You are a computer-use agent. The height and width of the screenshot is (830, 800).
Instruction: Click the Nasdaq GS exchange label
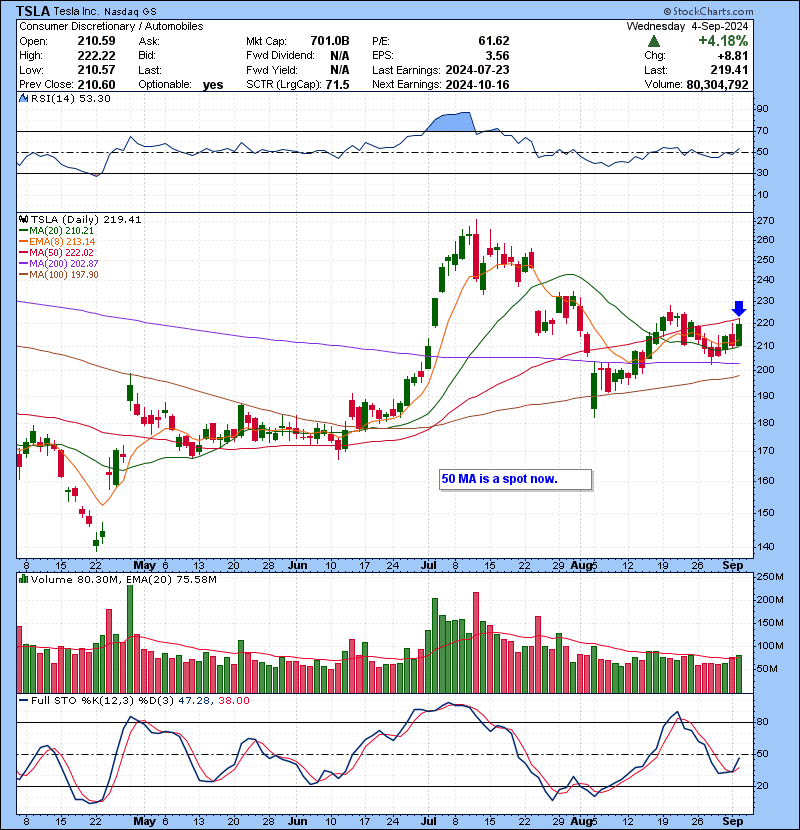(131, 12)
